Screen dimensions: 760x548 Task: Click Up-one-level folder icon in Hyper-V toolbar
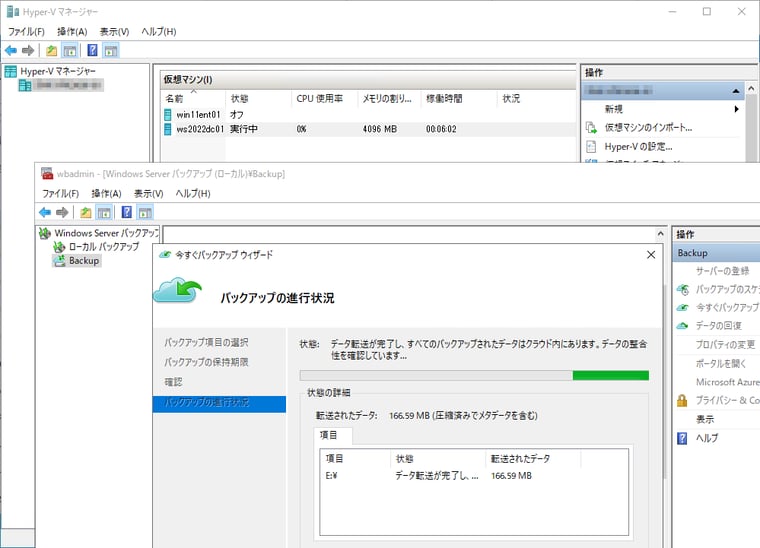click(51, 50)
